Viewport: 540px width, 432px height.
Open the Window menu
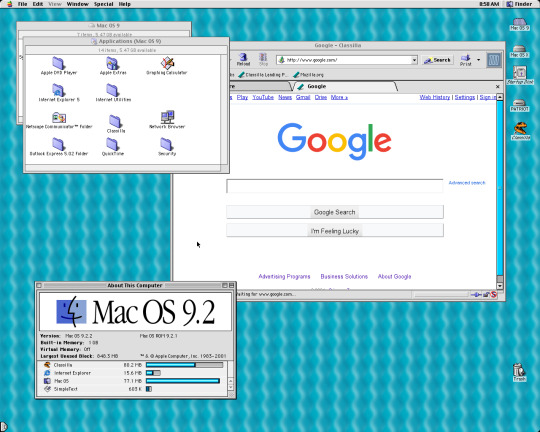[77, 4]
